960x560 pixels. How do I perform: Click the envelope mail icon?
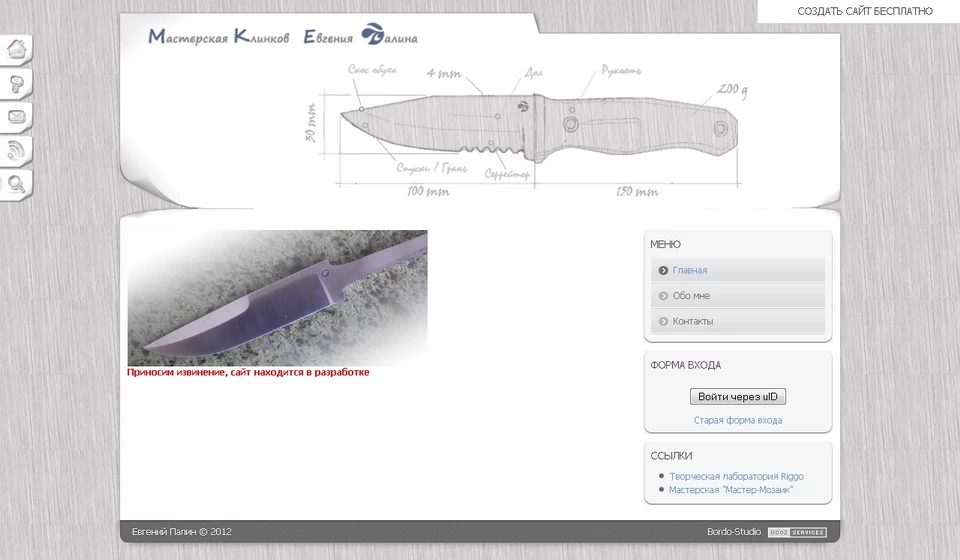pos(17,117)
